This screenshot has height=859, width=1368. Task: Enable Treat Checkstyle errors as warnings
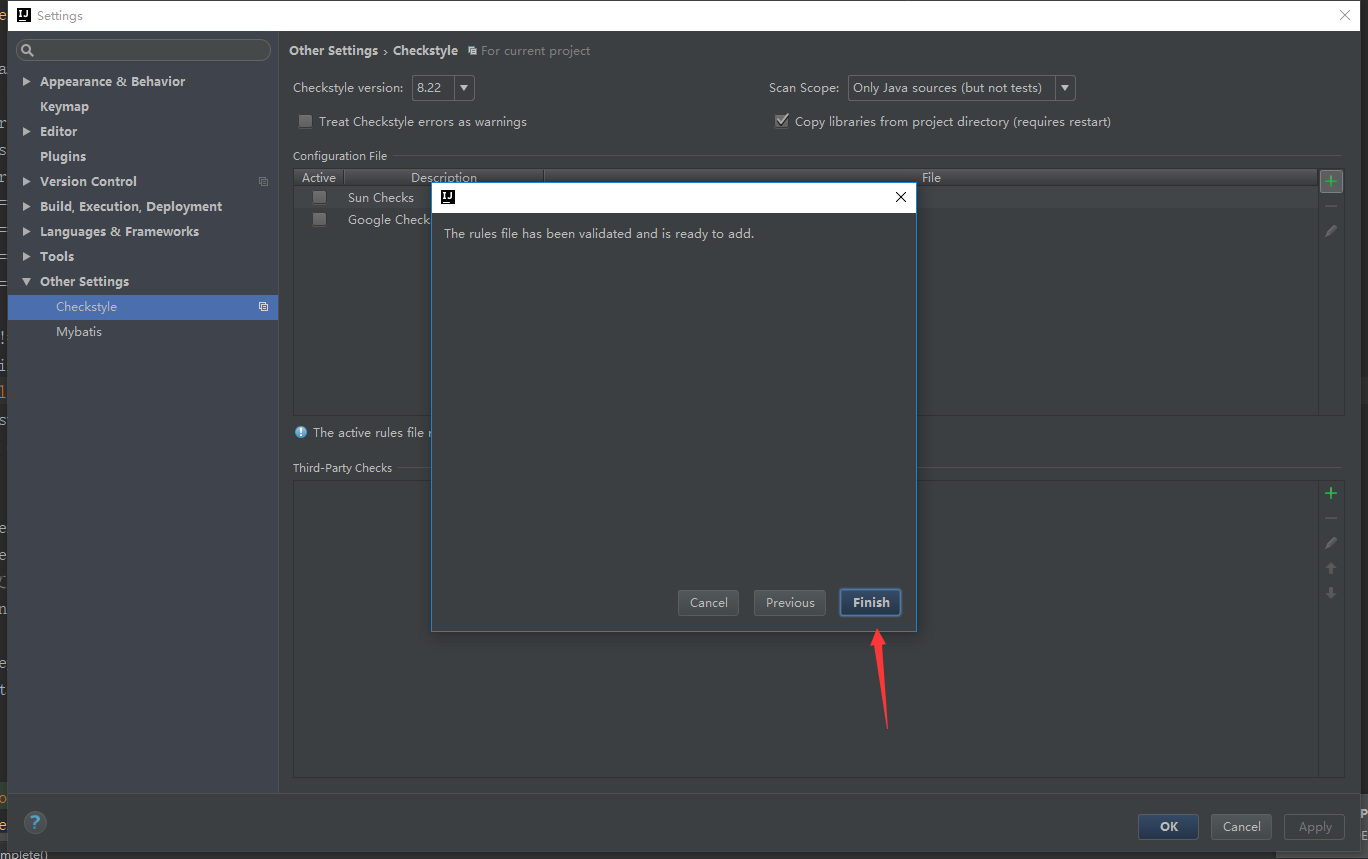[x=305, y=121]
